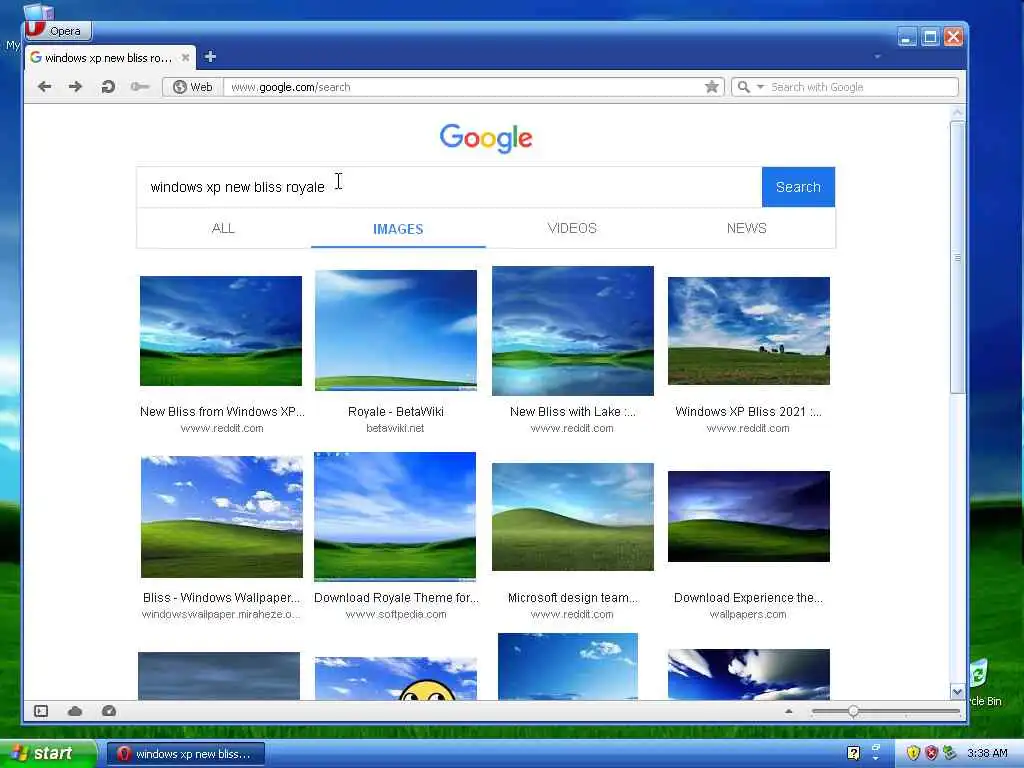Go forward with the browser Forward arrow
The width and height of the screenshot is (1024, 768).
(x=76, y=87)
